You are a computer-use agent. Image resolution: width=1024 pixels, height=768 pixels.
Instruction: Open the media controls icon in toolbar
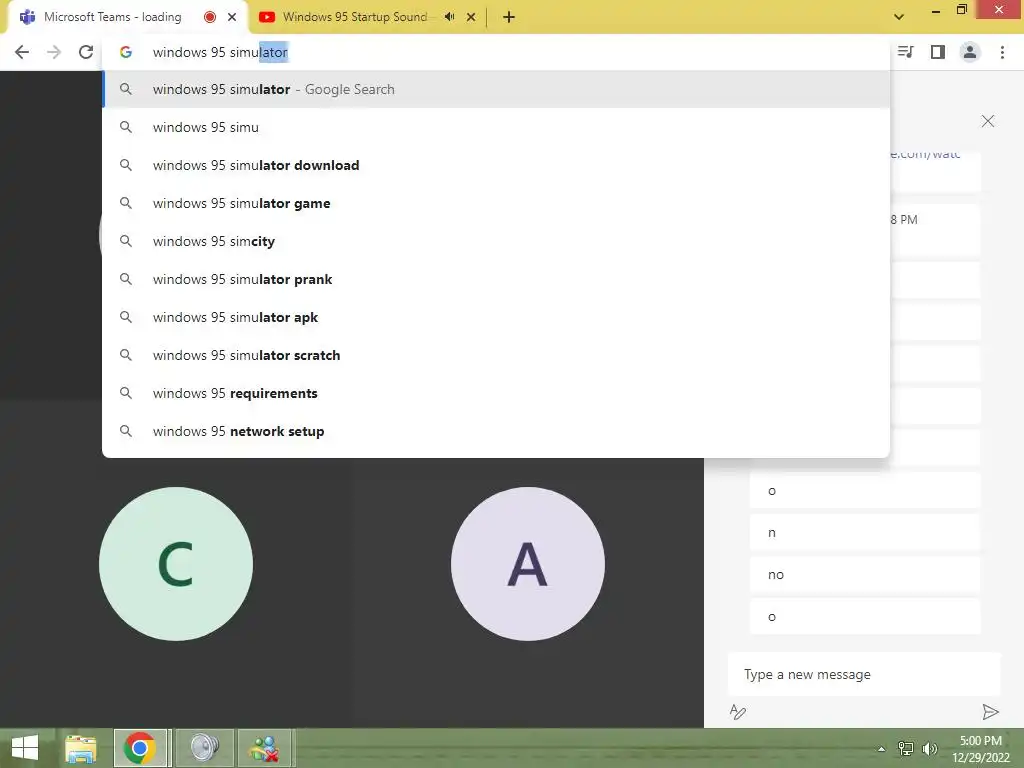(906, 52)
